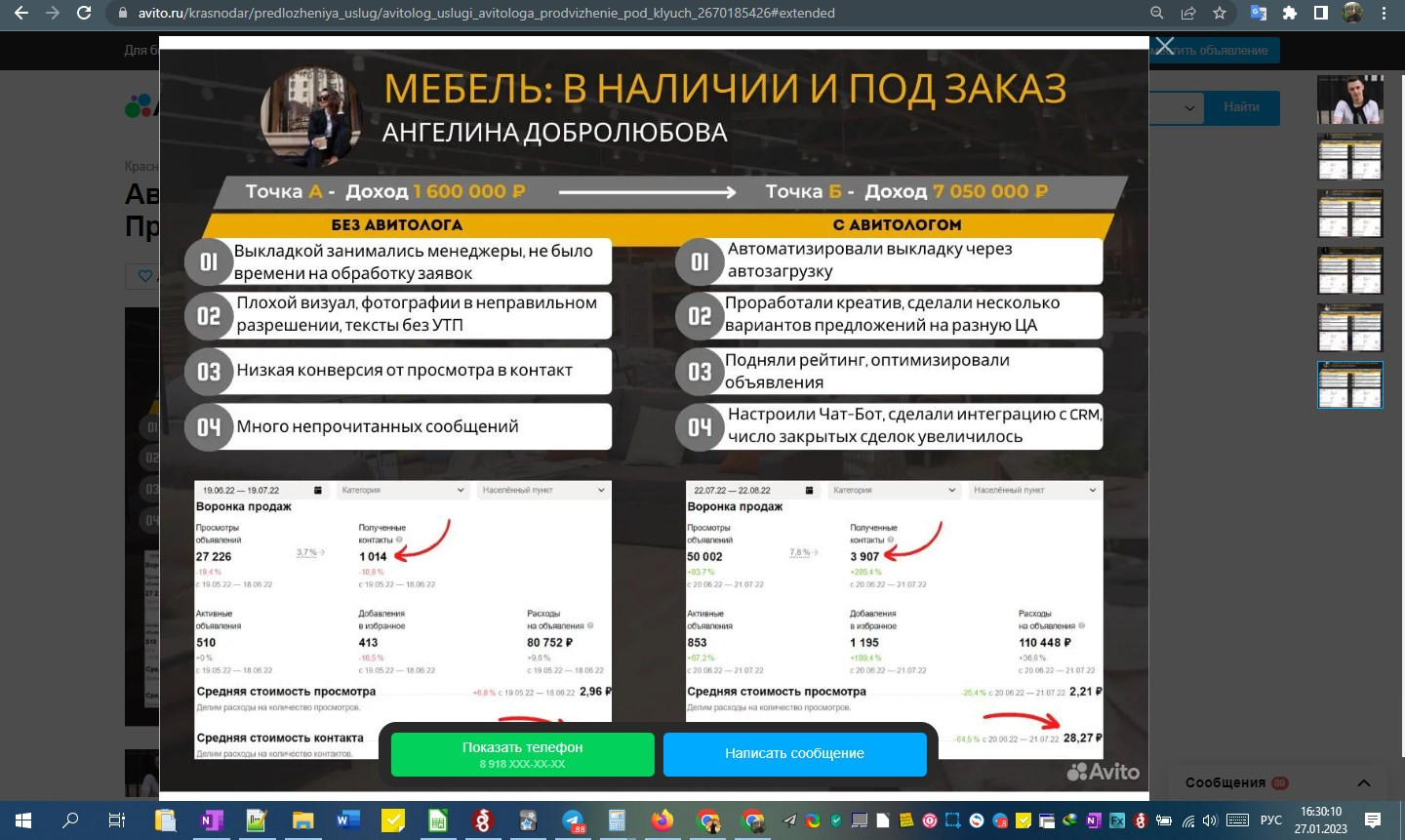Open the Extensions puzzle menu
This screenshot has width=1405, height=840.
[1290, 14]
